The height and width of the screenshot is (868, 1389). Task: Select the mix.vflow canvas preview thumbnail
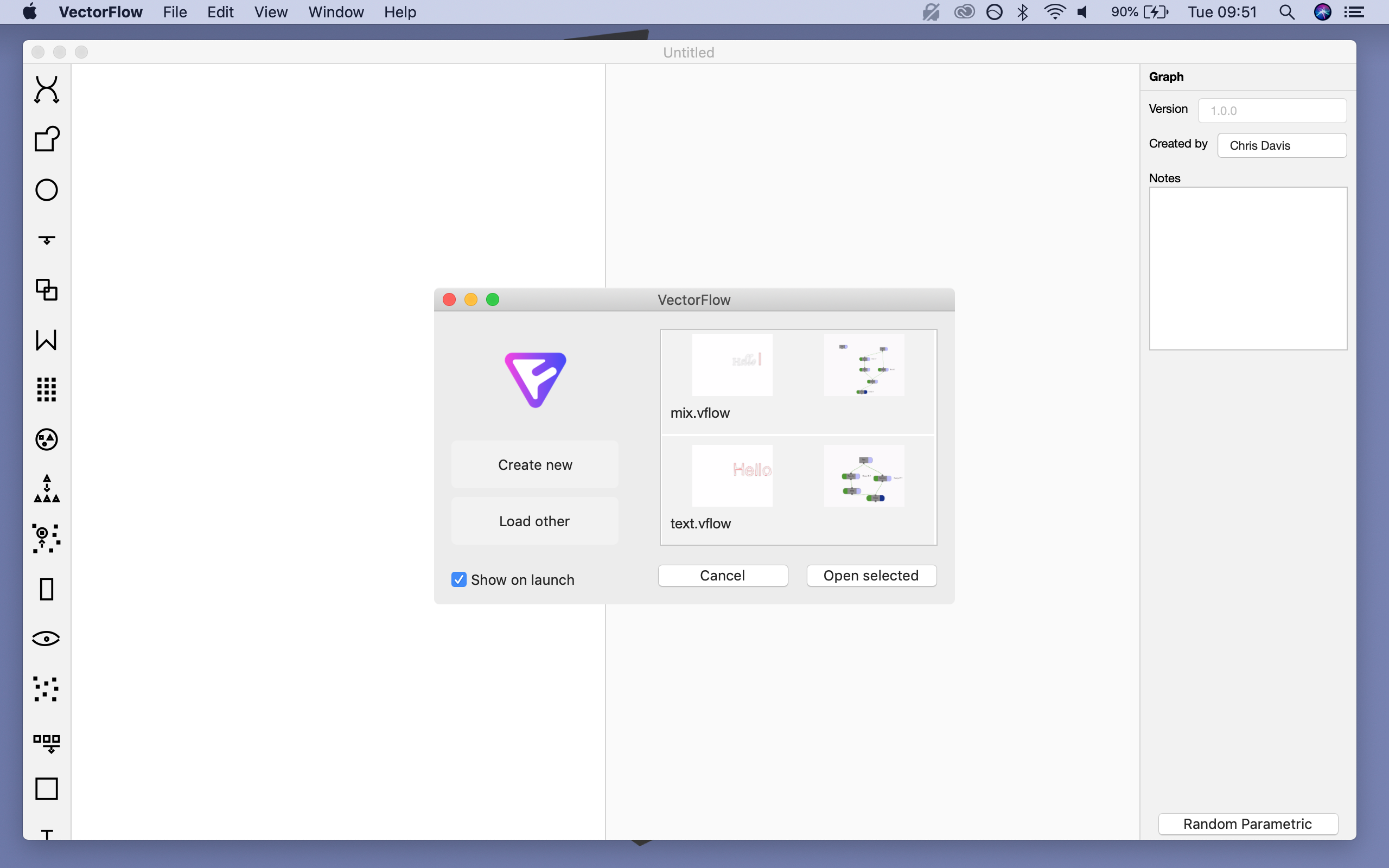pyautogui.click(x=732, y=365)
